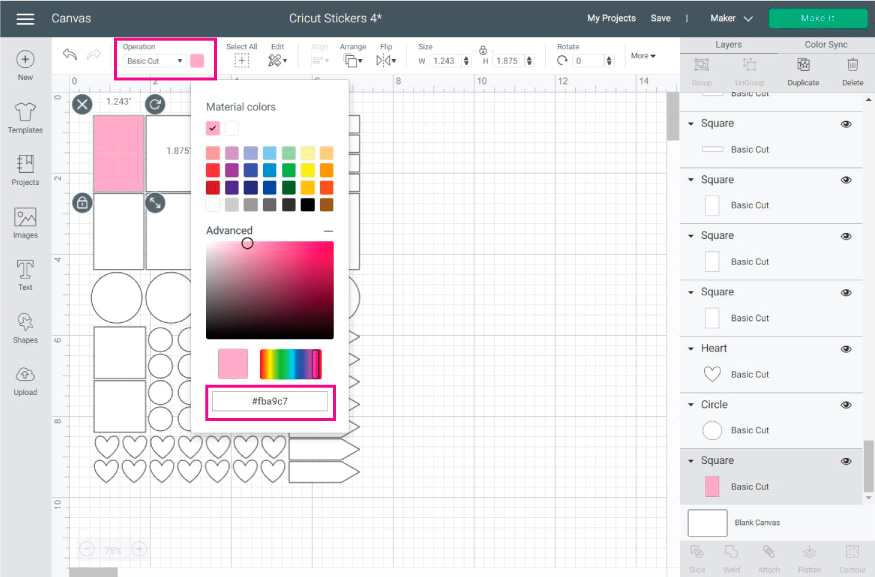Image resolution: width=875 pixels, height=577 pixels.
Task: Collapse the Heart layer
Action: (x=691, y=349)
